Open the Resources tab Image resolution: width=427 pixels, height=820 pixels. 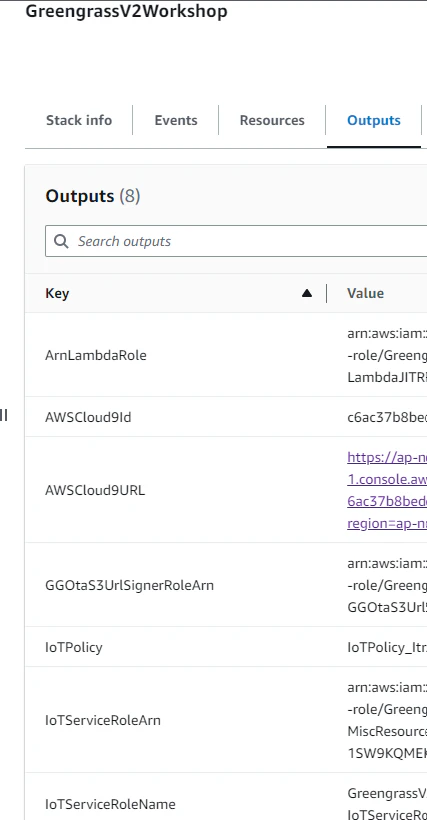(272, 120)
